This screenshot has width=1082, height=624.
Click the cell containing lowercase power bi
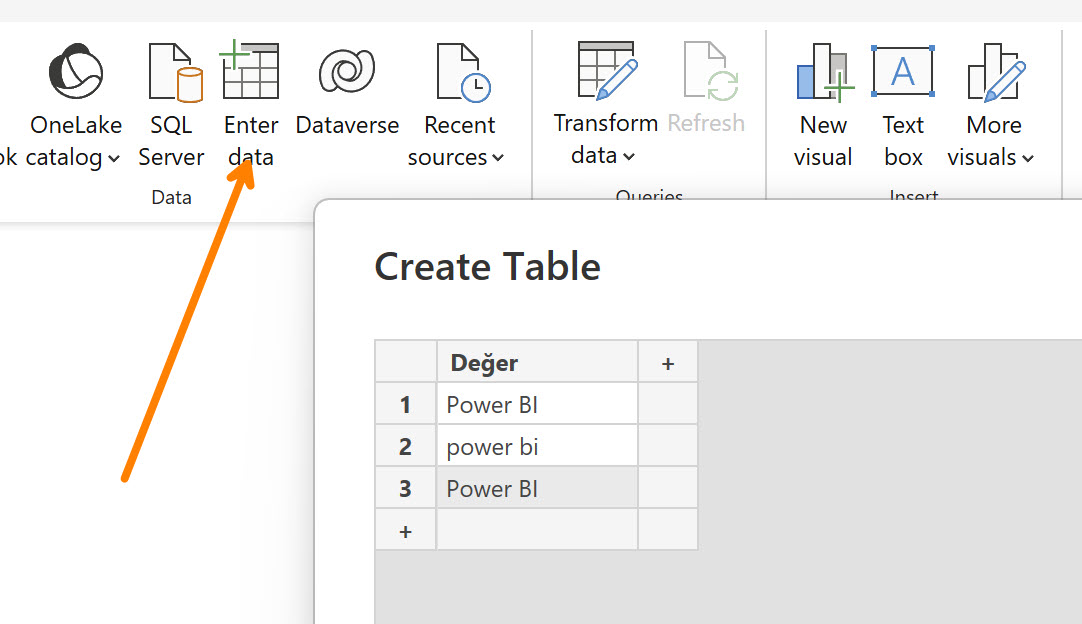point(537,447)
